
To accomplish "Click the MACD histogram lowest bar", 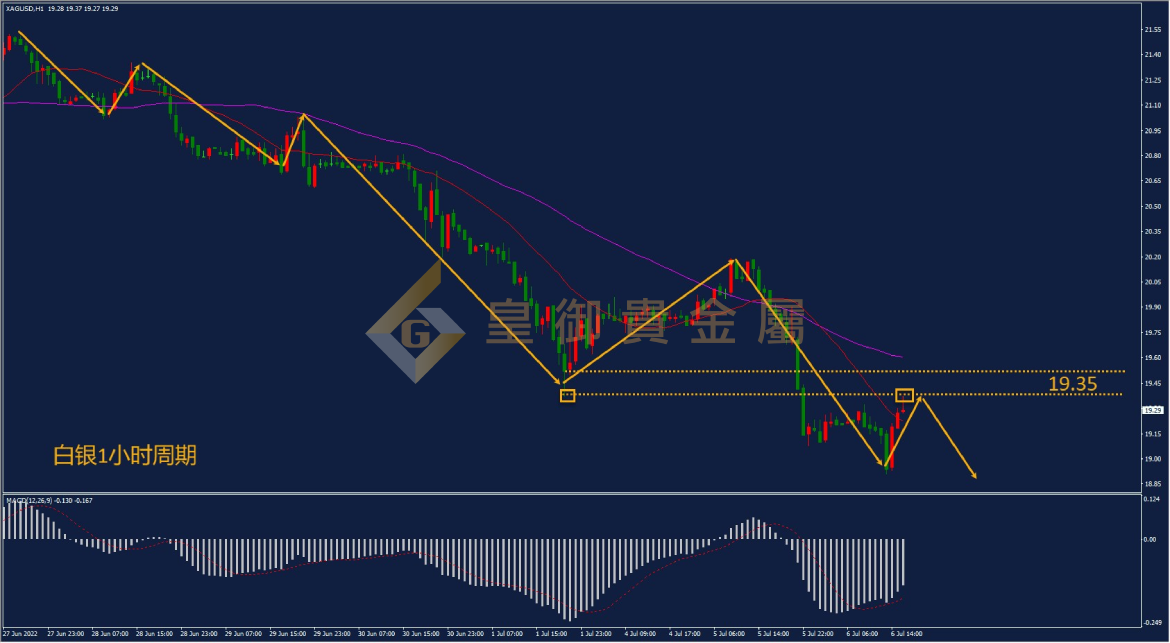I will click(x=571, y=580).
